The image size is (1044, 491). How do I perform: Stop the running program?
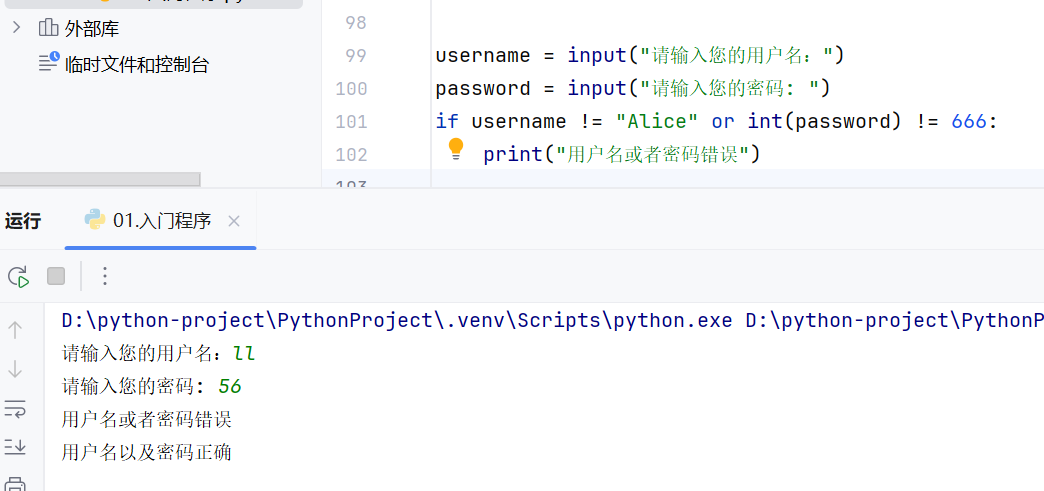56,276
